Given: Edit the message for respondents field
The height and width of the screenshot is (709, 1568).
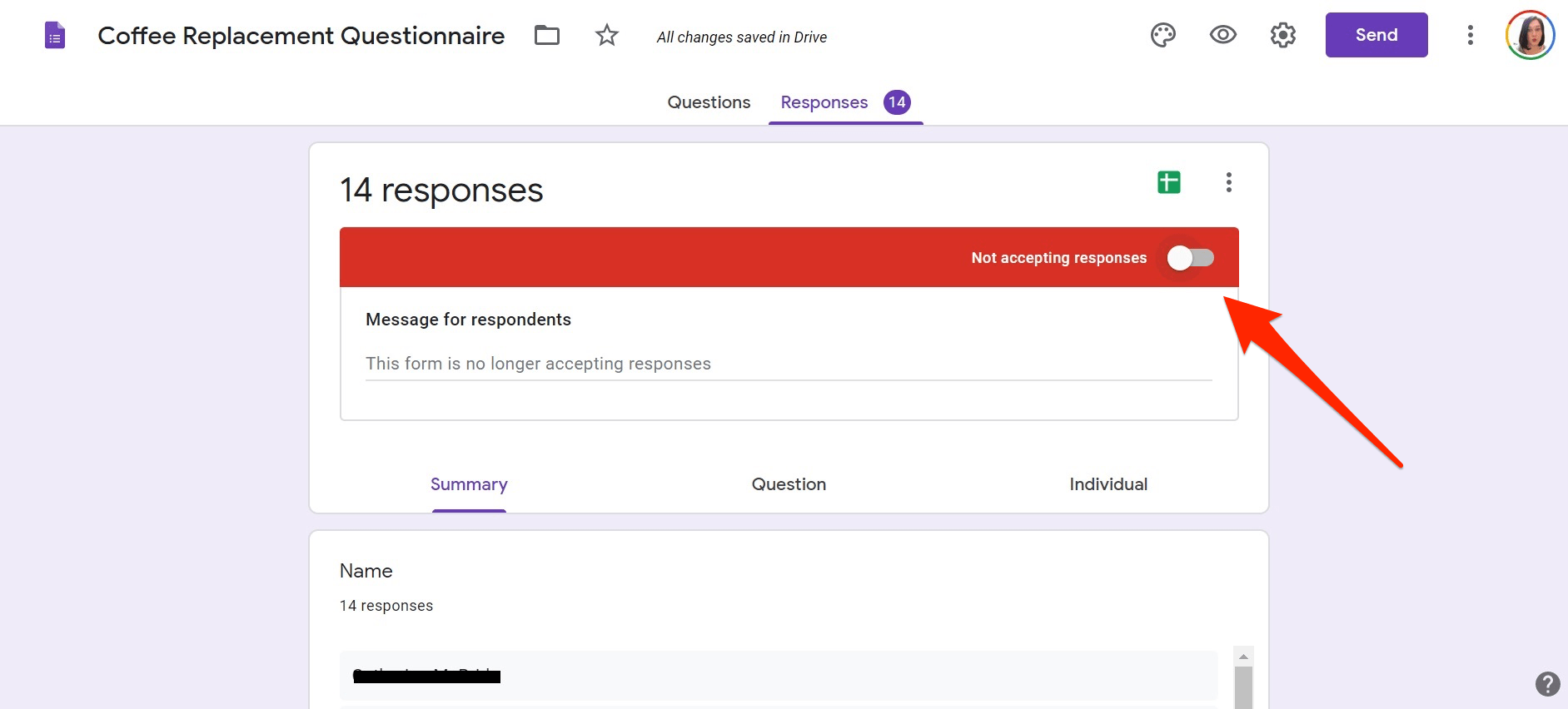Looking at the screenshot, I should (789, 364).
